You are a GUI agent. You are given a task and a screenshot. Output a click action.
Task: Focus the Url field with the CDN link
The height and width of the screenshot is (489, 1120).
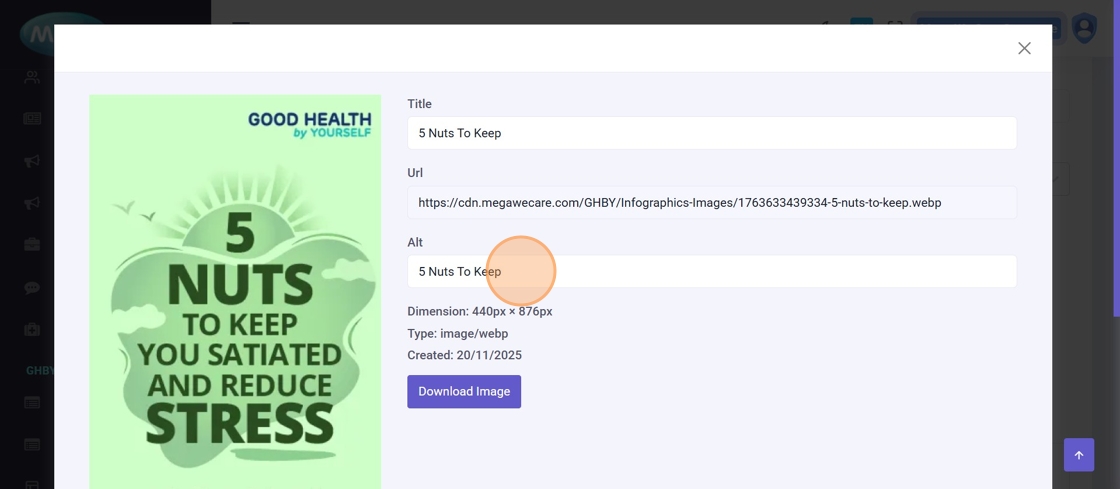[x=711, y=202]
